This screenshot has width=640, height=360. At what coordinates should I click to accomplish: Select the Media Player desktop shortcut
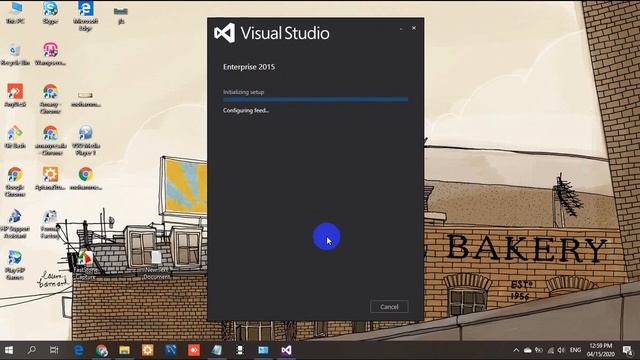tap(85, 140)
